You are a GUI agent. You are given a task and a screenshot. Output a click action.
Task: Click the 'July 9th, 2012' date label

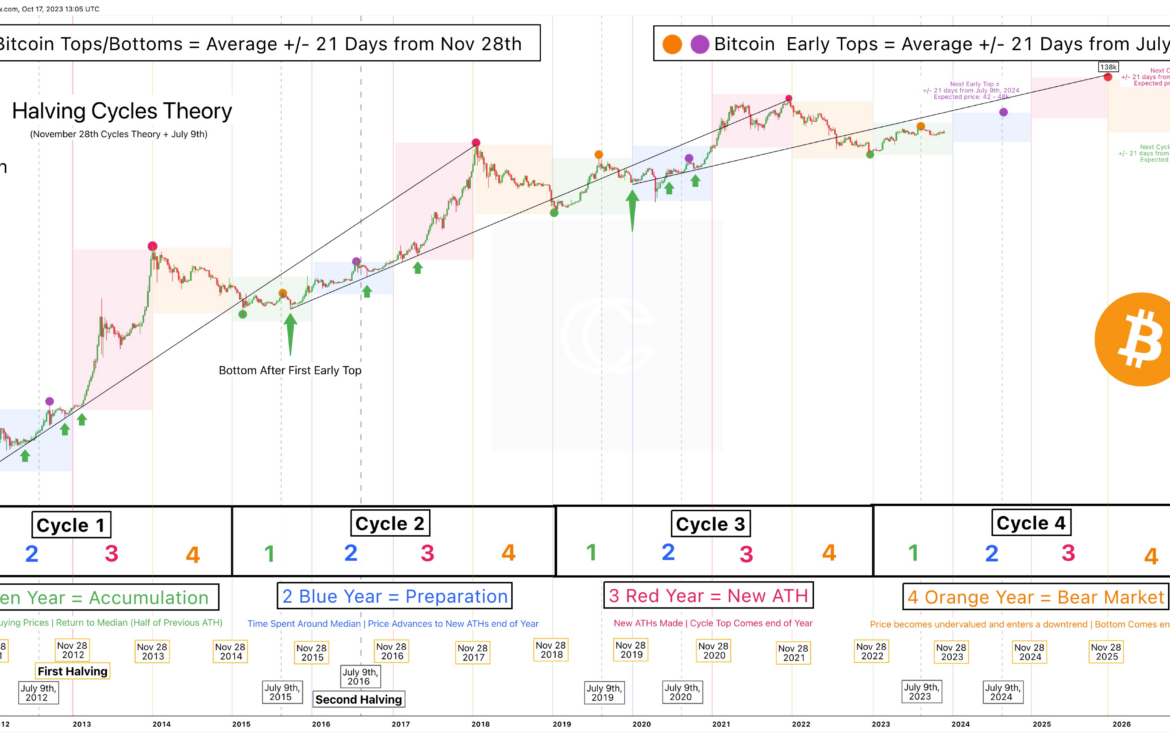38,692
